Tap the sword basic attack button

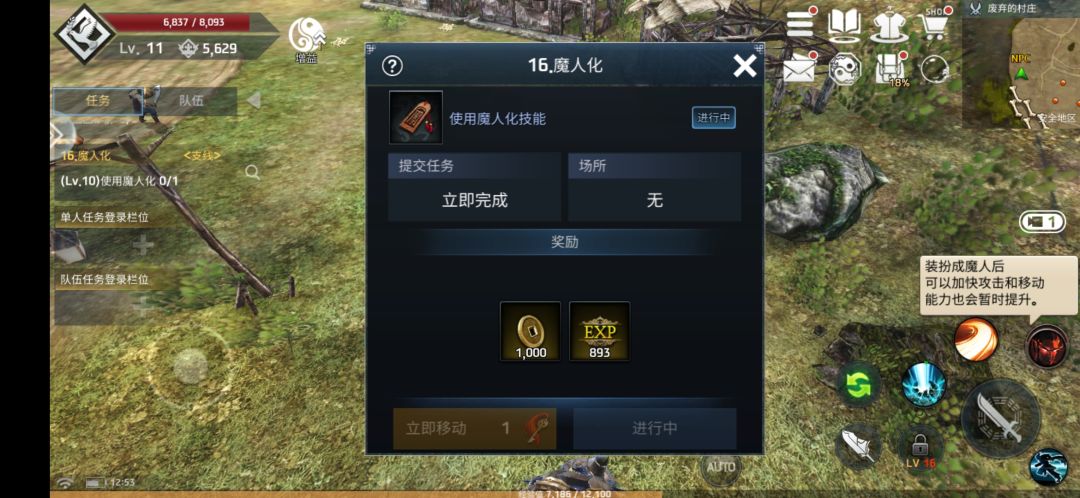pos(1001,419)
